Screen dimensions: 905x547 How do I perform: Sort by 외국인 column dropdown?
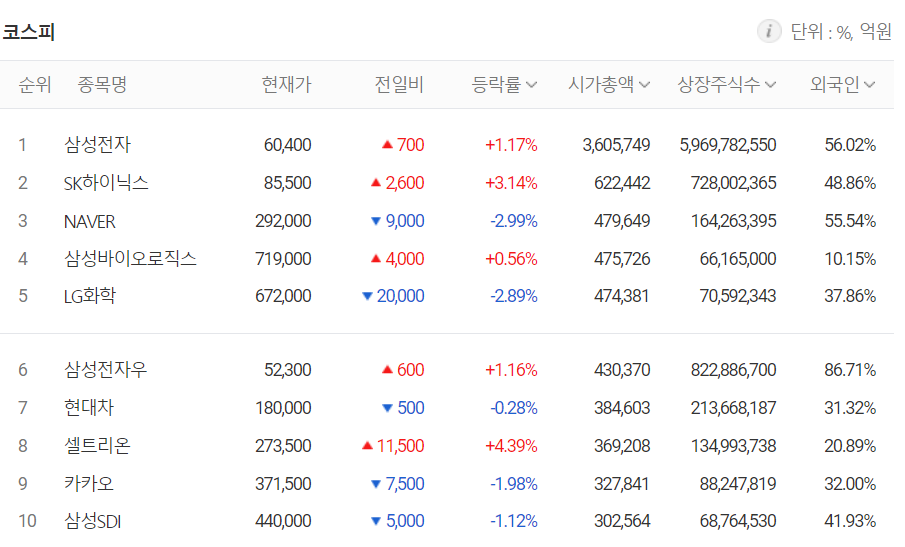point(843,85)
